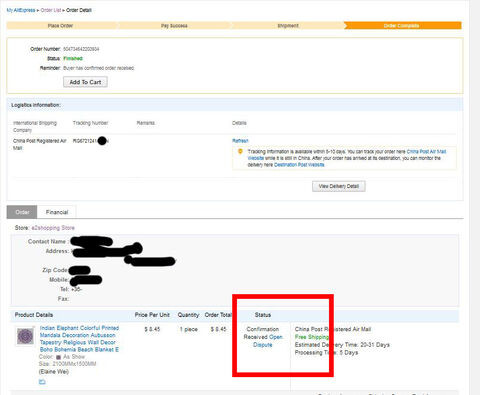Click the order number value
Viewport: 480px width, 395px height.
pos(81,49)
